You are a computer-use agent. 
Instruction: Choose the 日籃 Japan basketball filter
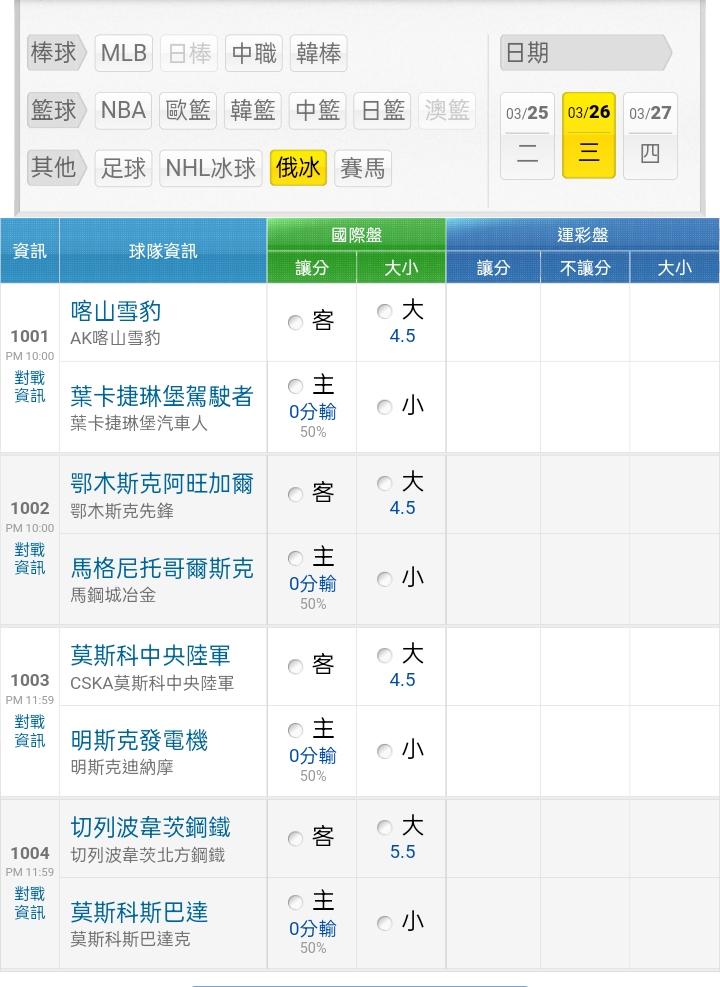pyautogui.click(x=383, y=110)
